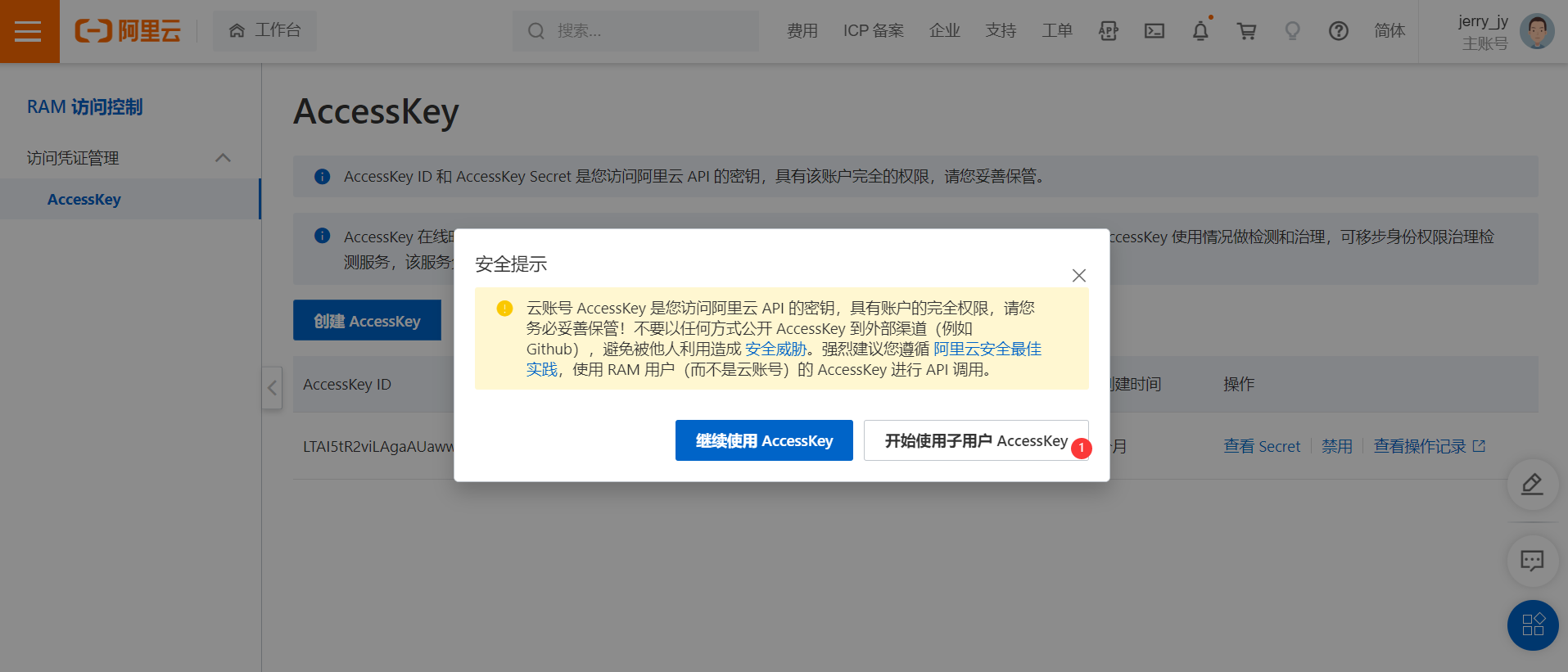Click the external link icon beside 查看操作记录
1568x672 pixels.
pos(1479,446)
